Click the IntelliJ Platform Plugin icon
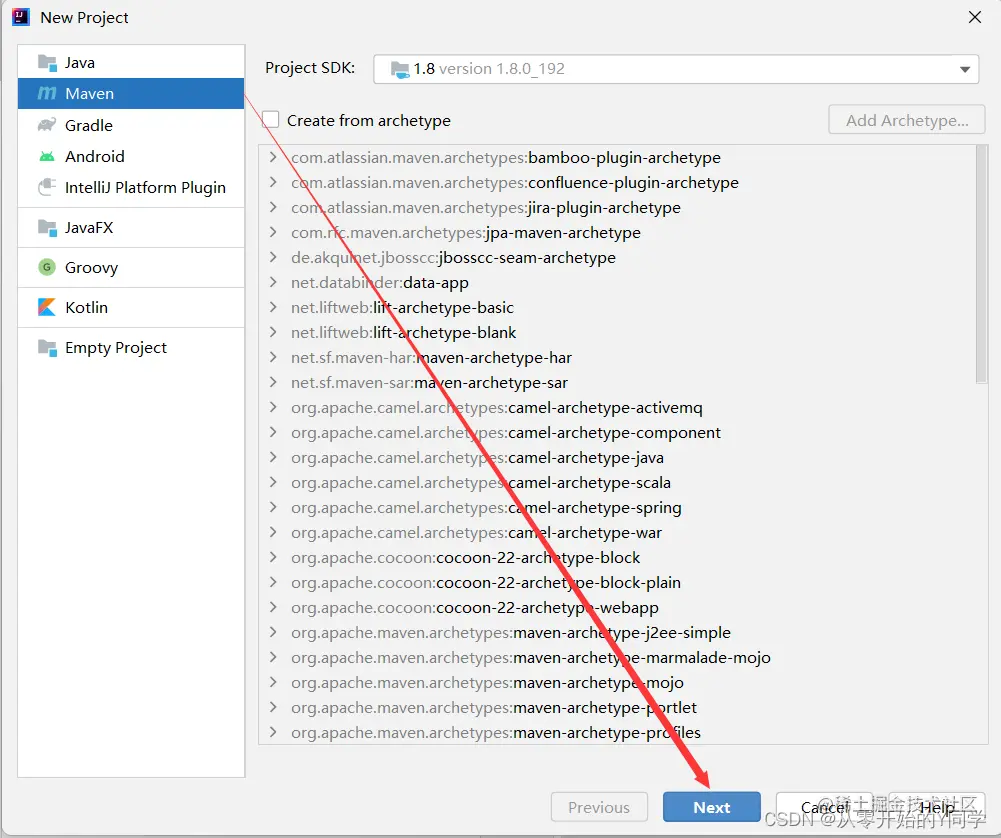Viewport: 1001px width, 838px height. pos(47,187)
